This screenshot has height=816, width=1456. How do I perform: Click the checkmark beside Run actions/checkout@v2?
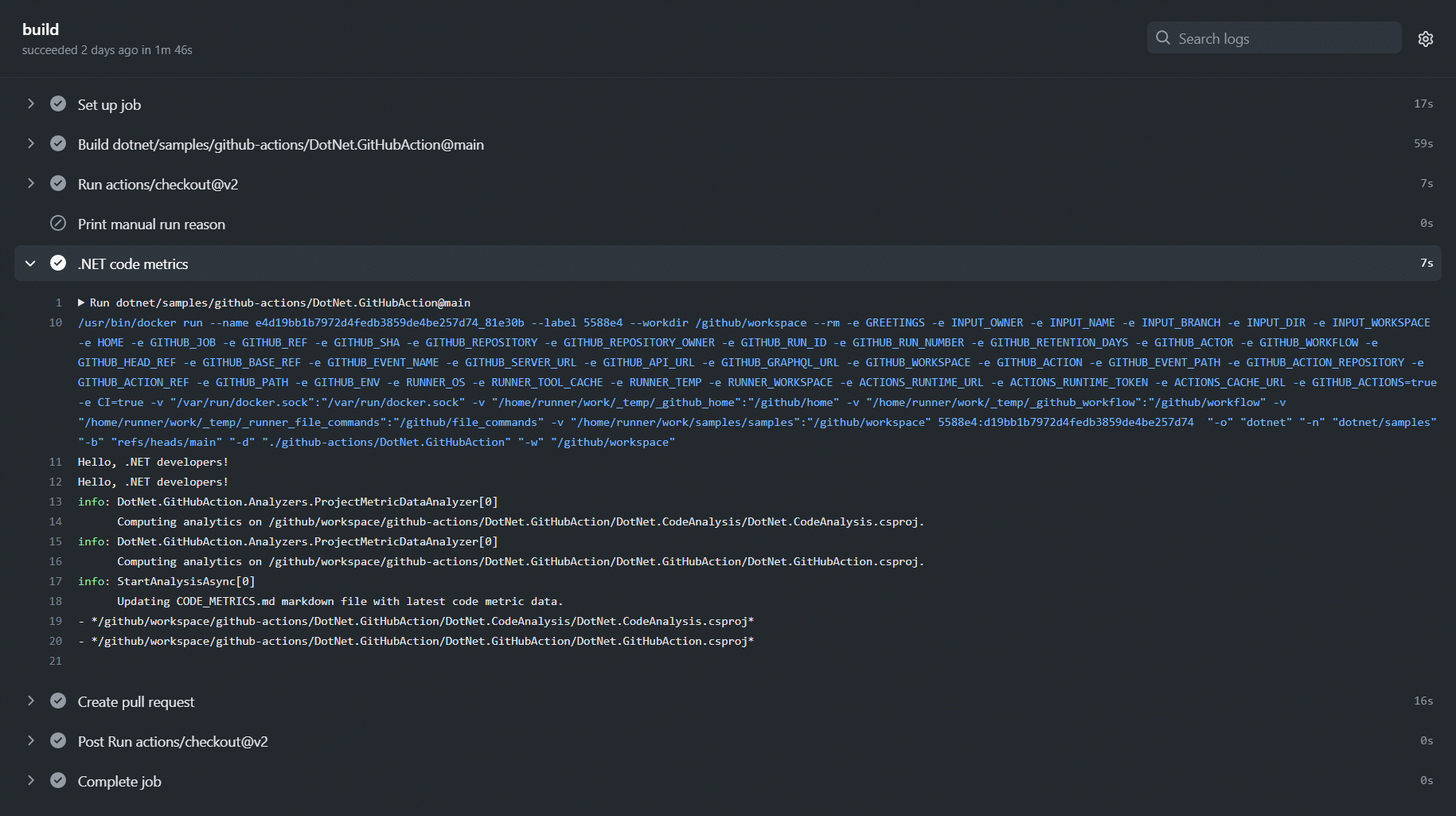57,182
